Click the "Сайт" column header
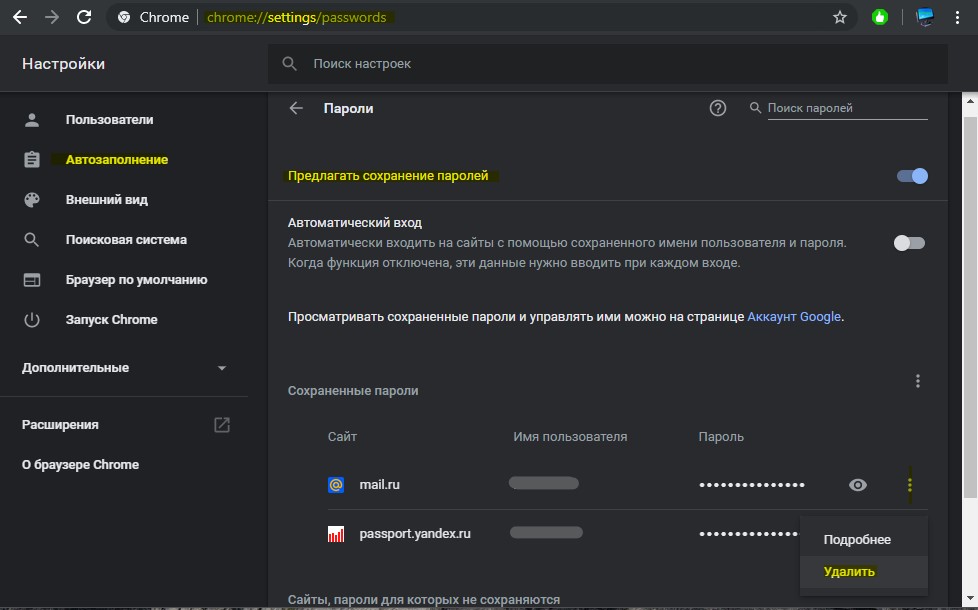This screenshot has height=610, width=978. [x=342, y=437]
